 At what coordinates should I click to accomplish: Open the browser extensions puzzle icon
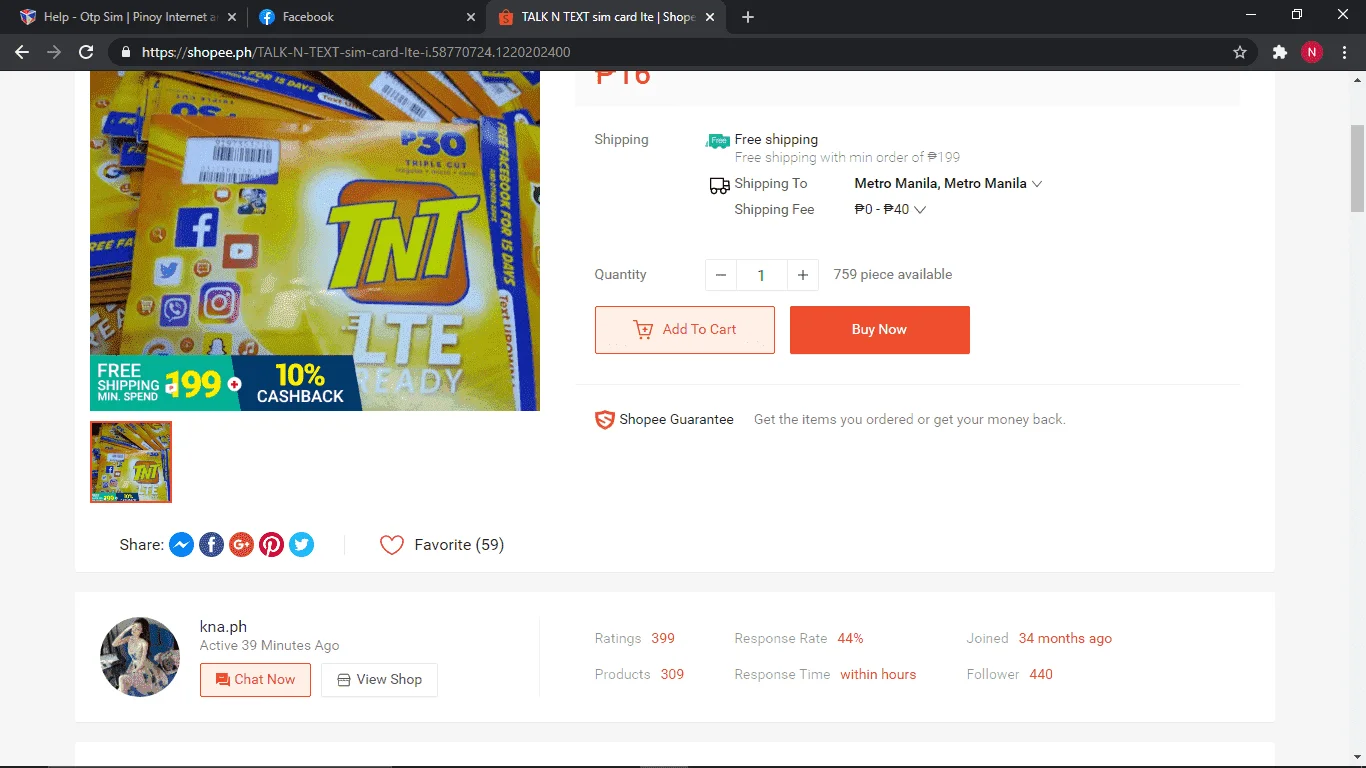click(1279, 52)
